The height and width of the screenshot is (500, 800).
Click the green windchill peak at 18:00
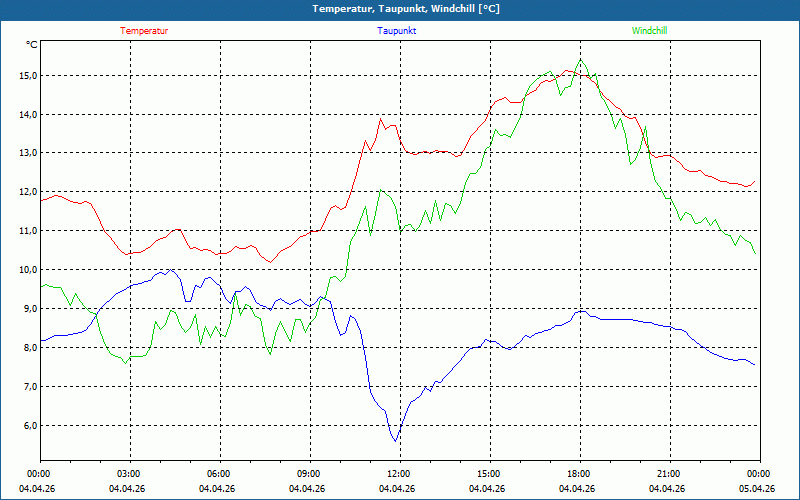(581, 60)
